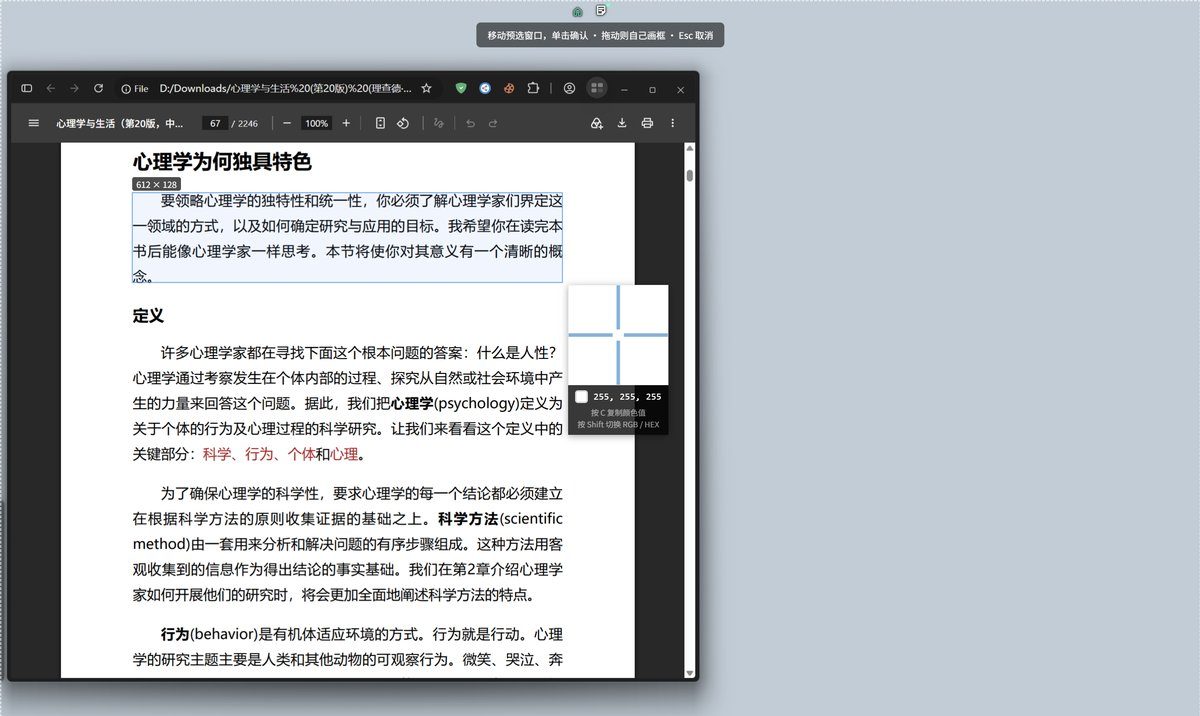1200x716 pixels.
Task: Click the File site info chip
Action: click(135, 89)
